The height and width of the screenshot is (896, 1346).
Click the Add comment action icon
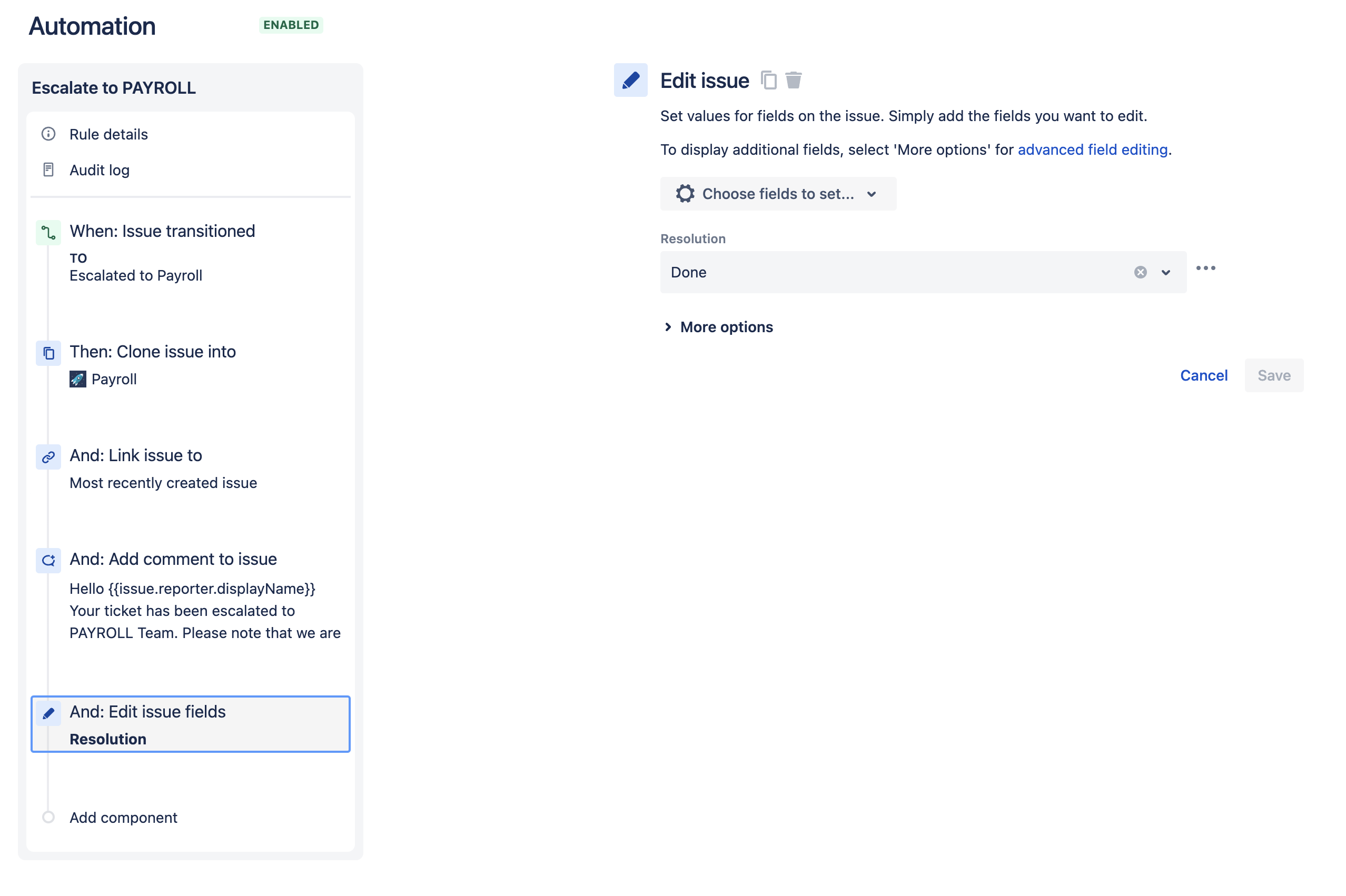pos(48,561)
